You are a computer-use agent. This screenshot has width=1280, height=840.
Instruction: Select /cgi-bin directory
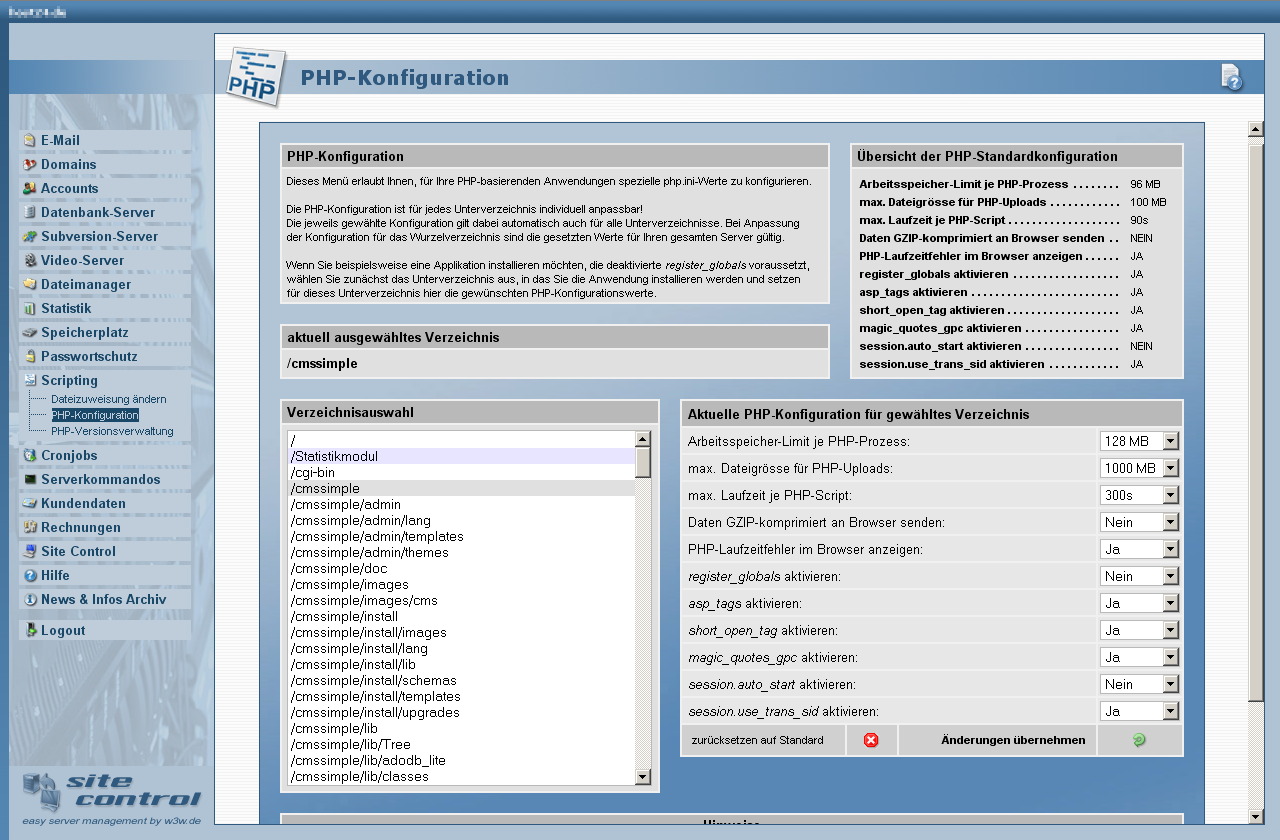click(461, 472)
